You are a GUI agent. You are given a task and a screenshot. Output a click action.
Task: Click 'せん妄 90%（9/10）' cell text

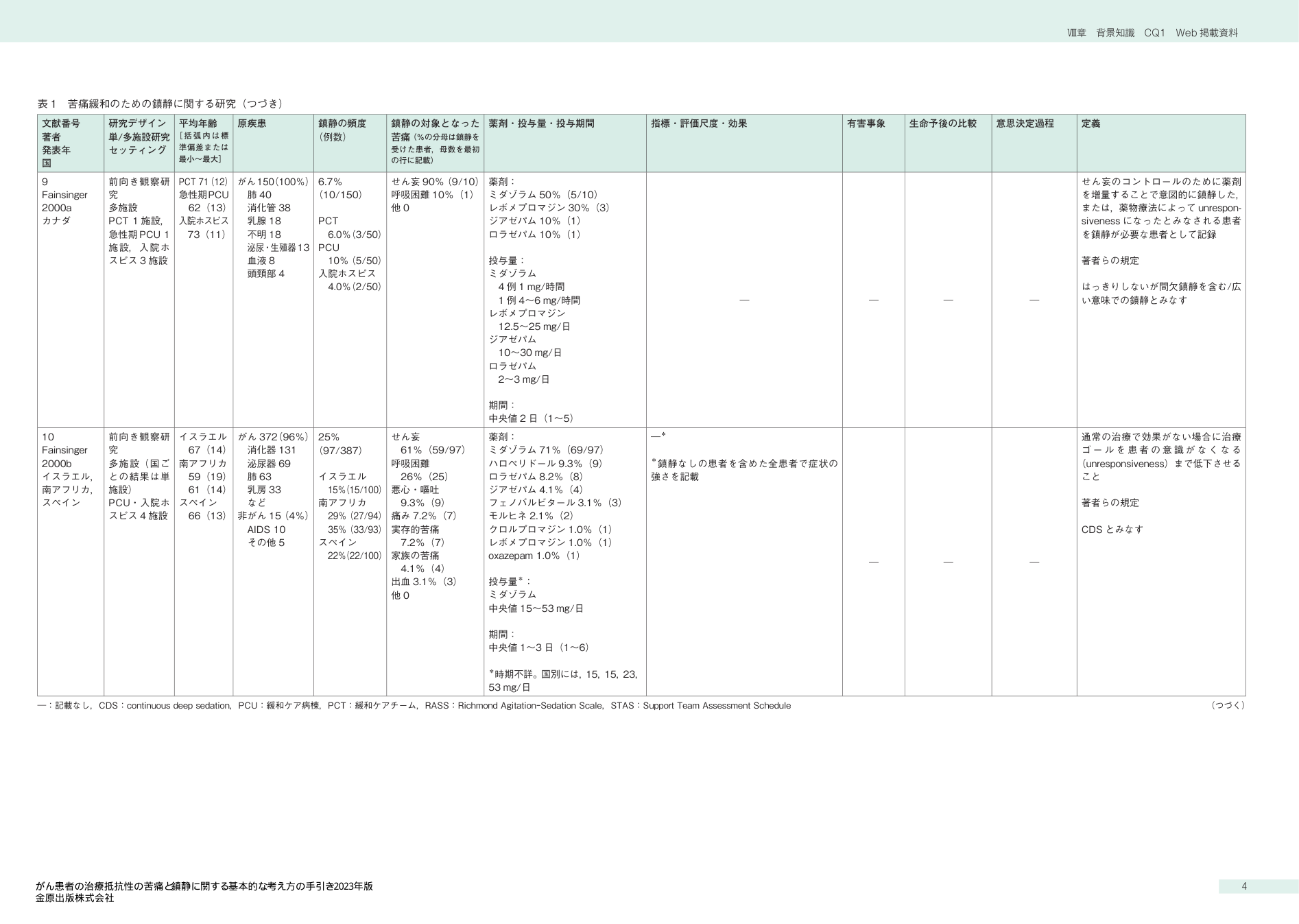(x=435, y=182)
